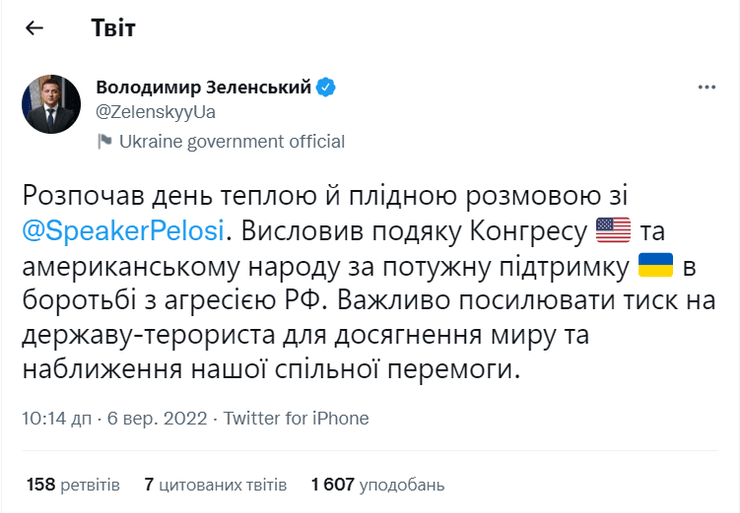Open Zelenskyy's profile avatar
Viewport: 740px width, 513px height.
(x=50, y=104)
